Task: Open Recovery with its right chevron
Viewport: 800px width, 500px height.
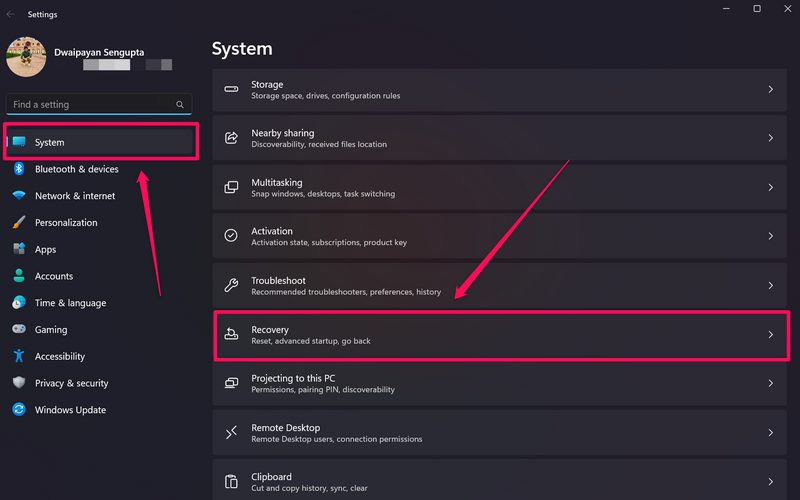Action: pos(770,335)
